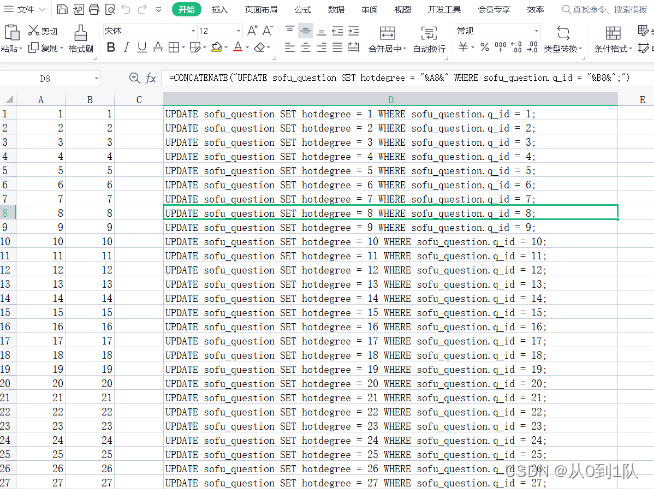Open Print Preview from quick access toolbar
The width and height of the screenshot is (654, 489).
pos(110,9)
